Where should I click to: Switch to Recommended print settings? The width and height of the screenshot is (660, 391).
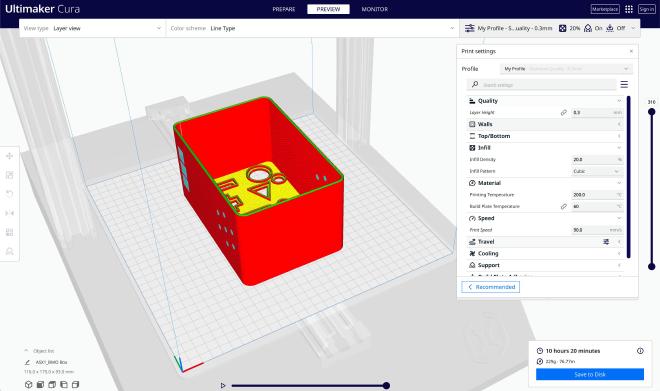(491, 287)
